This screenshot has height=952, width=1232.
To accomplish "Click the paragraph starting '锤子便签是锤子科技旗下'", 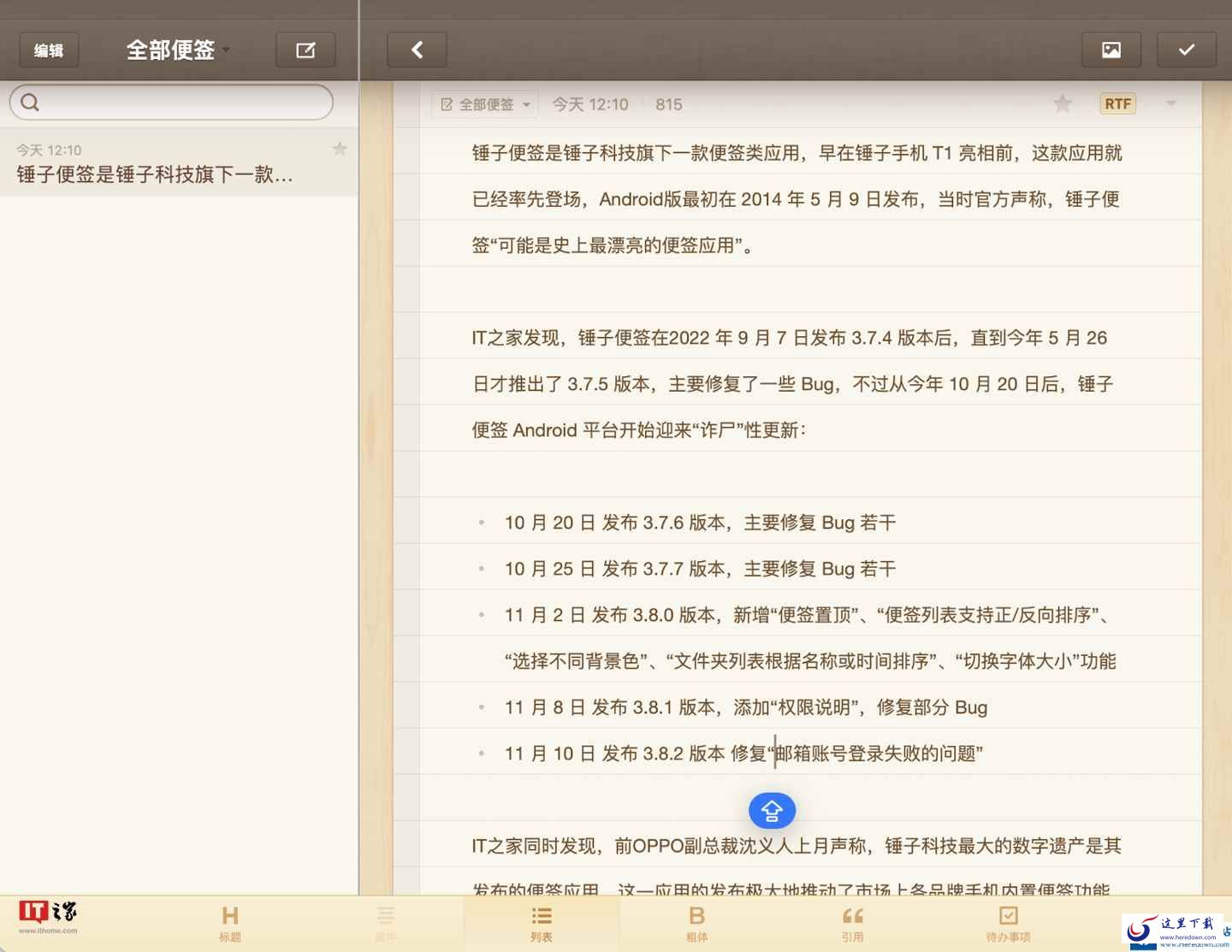I will [x=797, y=199].
